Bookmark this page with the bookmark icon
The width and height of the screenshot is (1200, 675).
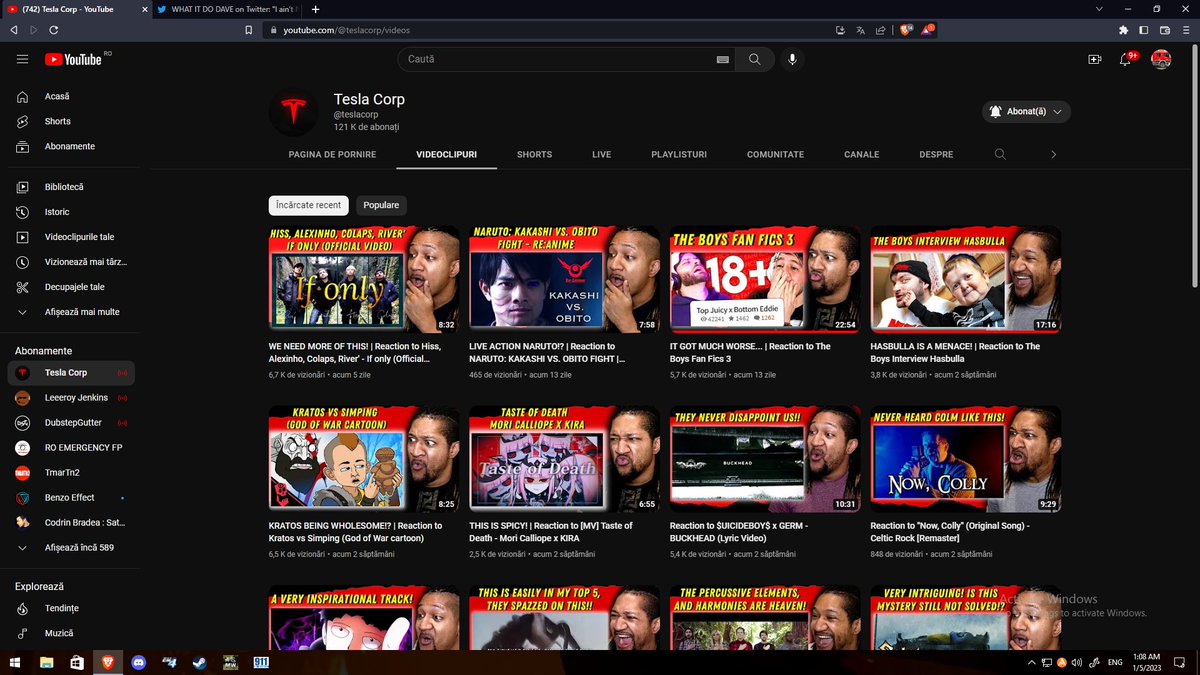[249, 30]
